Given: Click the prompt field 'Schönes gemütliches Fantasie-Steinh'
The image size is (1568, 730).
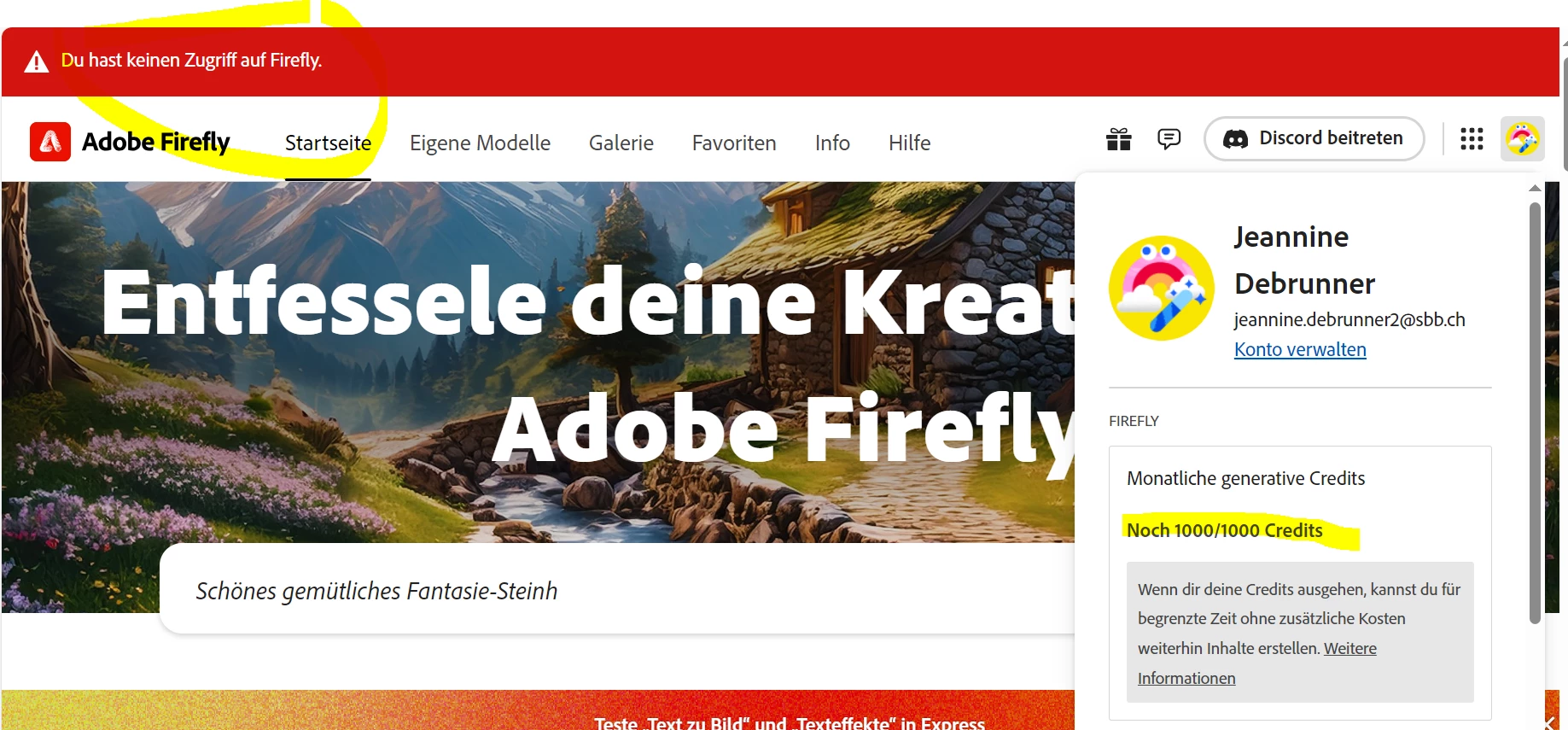Looking at the screenshot, I should (617, 590).
